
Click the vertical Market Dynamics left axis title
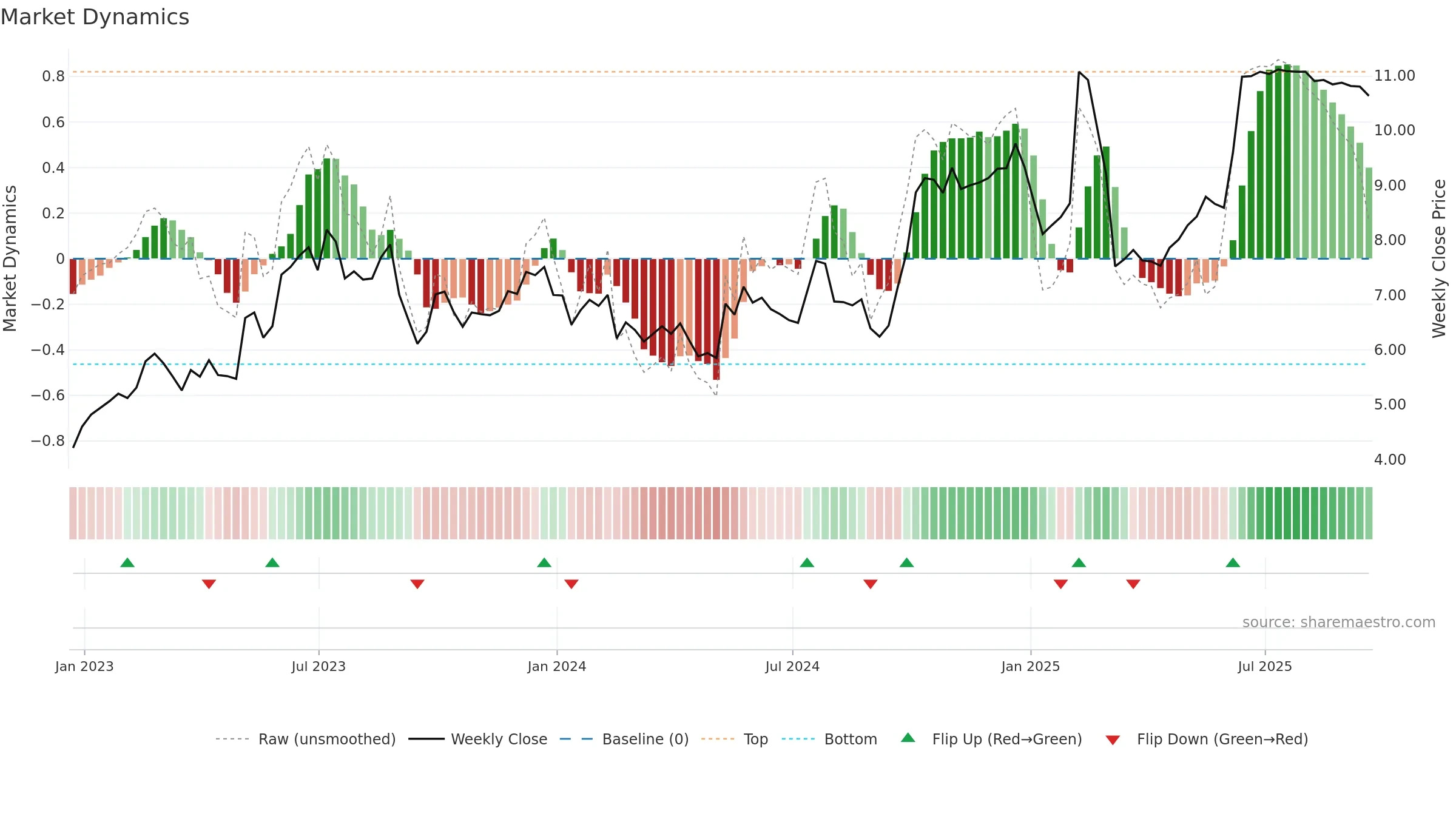pos(10,258)
